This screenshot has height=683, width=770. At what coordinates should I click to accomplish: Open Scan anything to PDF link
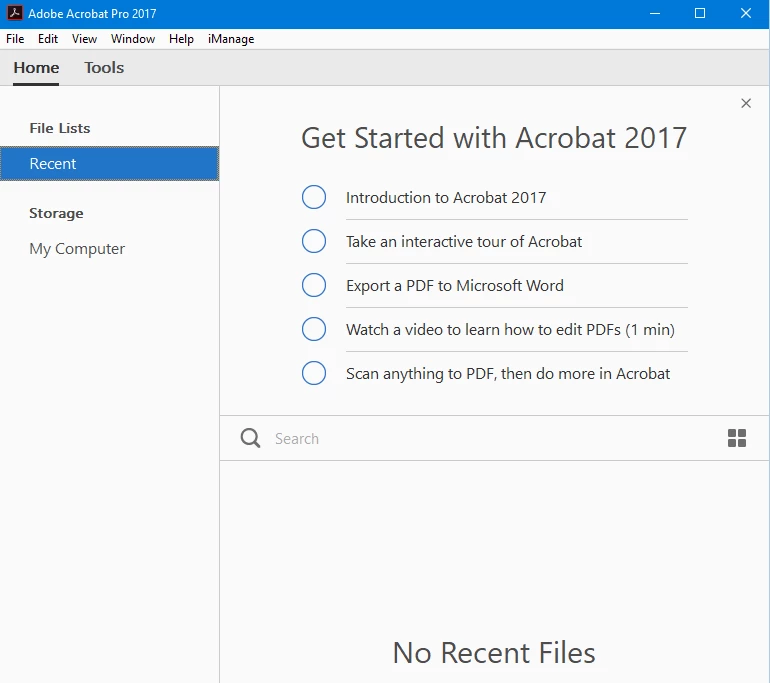(508, 374)
